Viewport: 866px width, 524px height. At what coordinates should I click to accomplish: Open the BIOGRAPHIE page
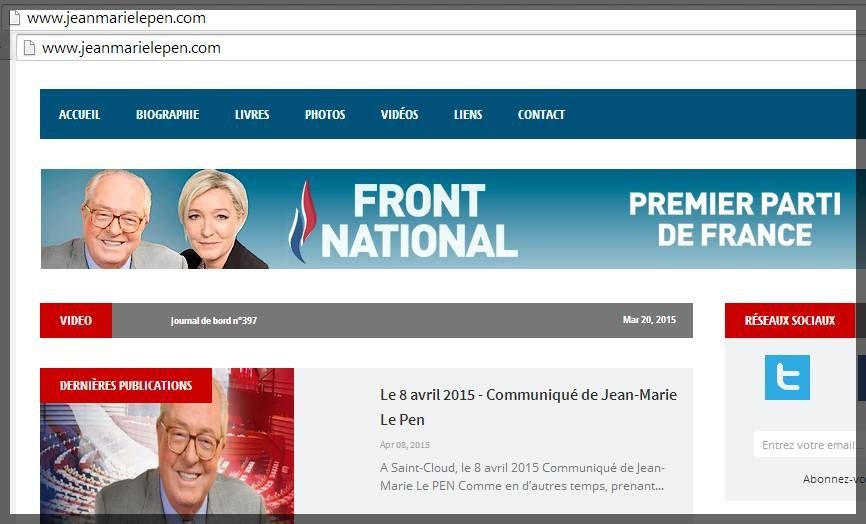pos(167,114)
